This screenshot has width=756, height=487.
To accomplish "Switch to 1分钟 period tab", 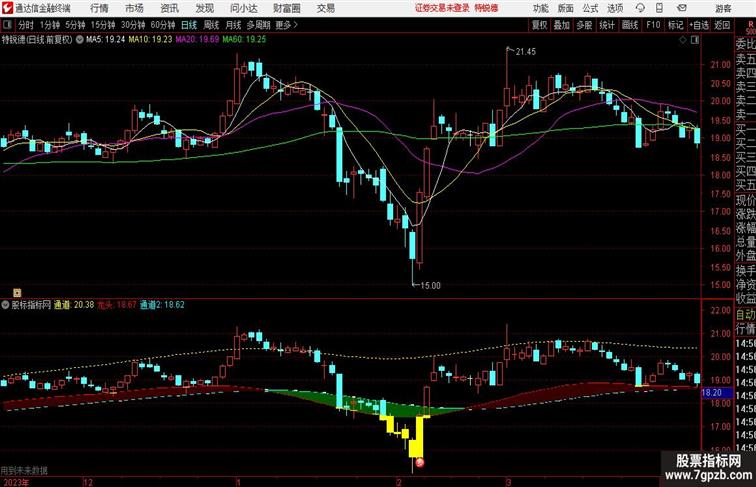I will [x=50, y=25].
